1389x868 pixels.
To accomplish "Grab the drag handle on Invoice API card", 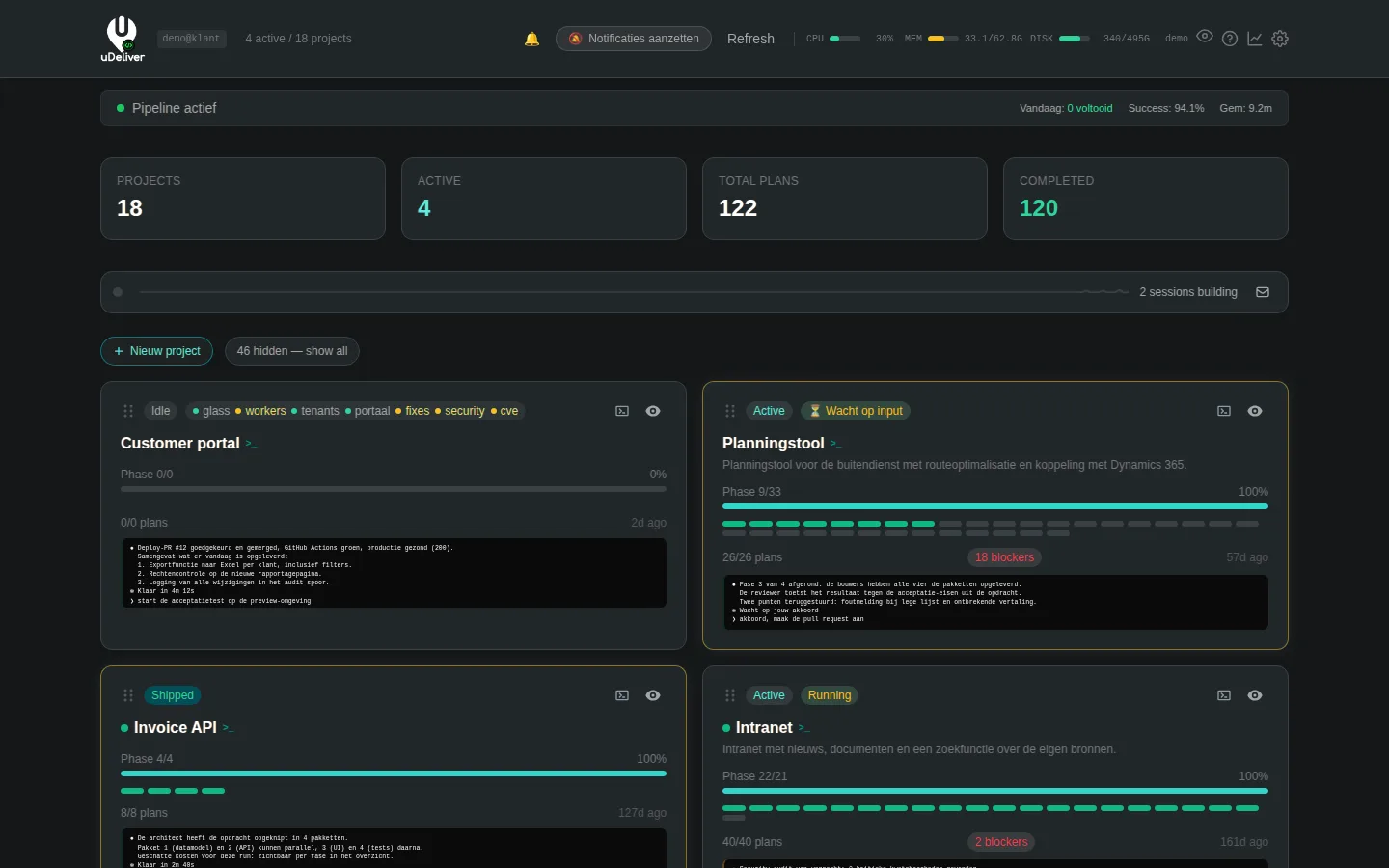I will click(128, 695).
